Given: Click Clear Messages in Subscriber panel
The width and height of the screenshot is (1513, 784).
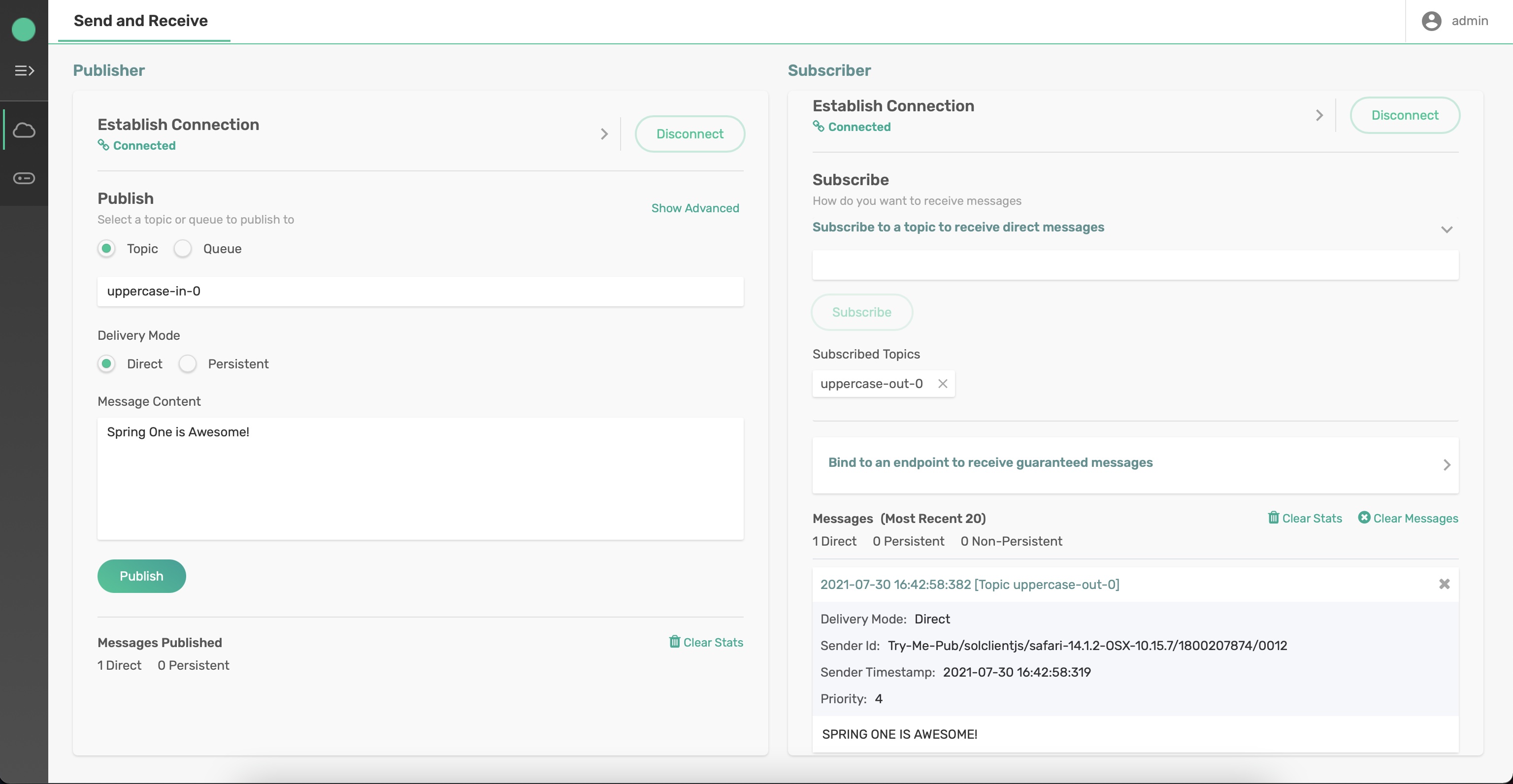Looking at the screenshot, I should coord(1408,518).
